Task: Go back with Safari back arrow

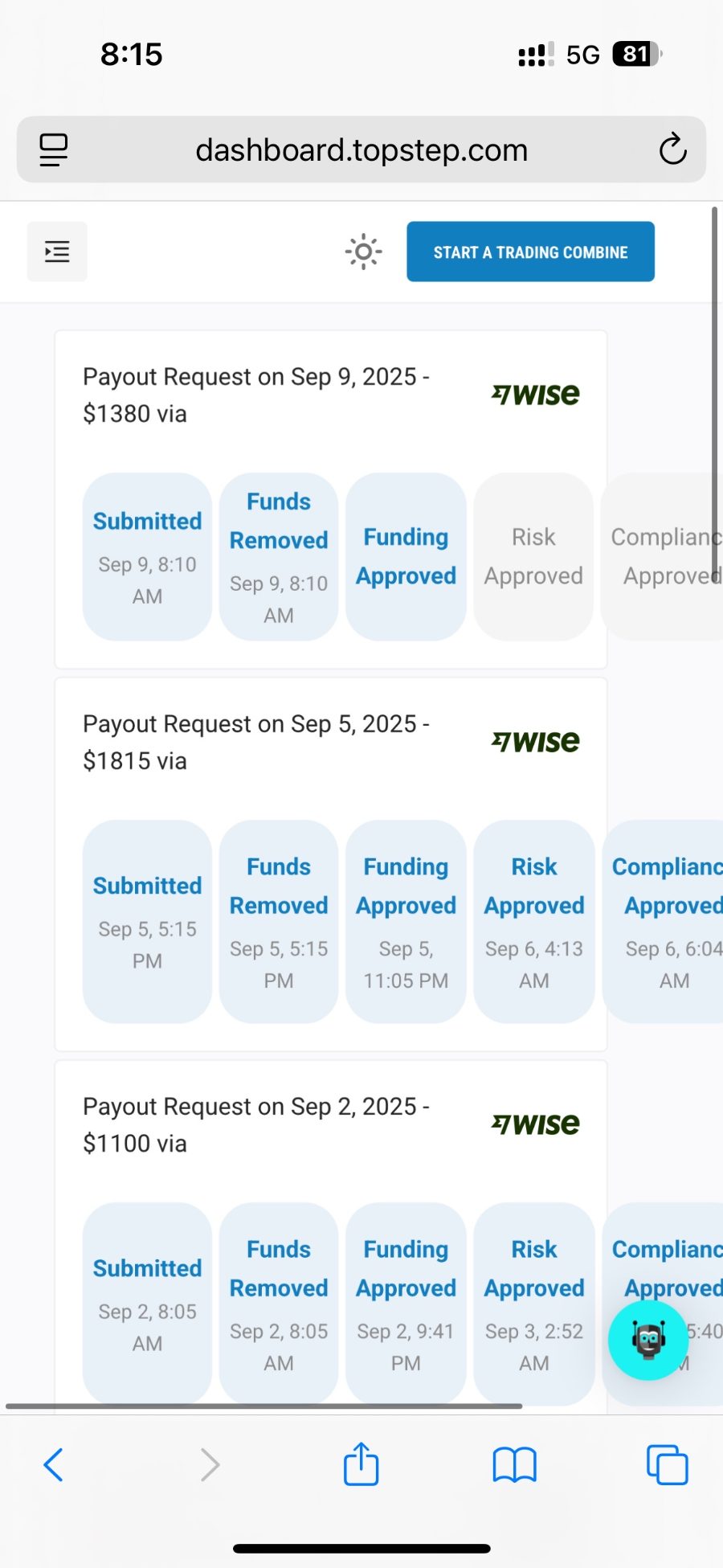Action: click(53, 1464)
